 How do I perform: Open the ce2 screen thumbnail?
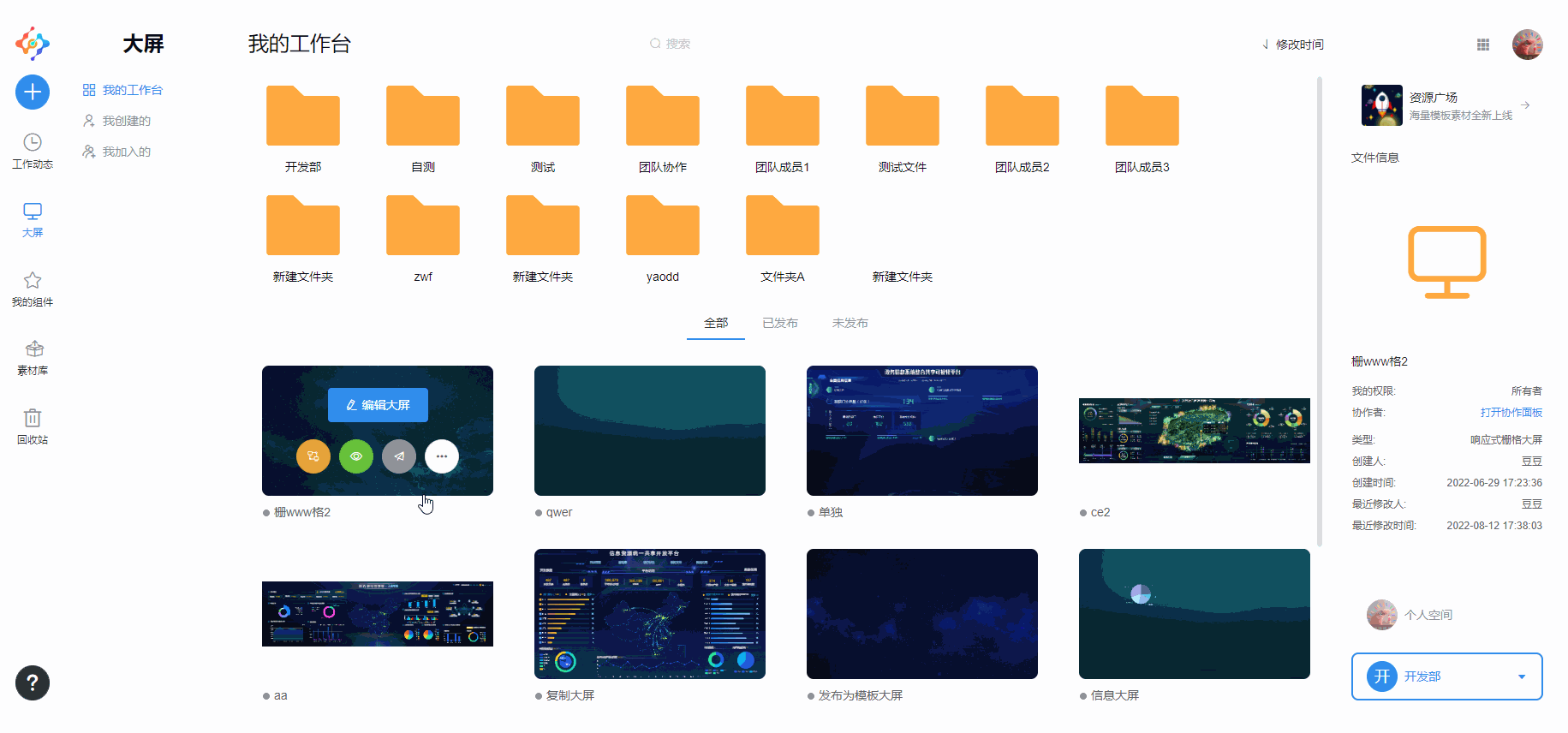(x=1195, y=431)
